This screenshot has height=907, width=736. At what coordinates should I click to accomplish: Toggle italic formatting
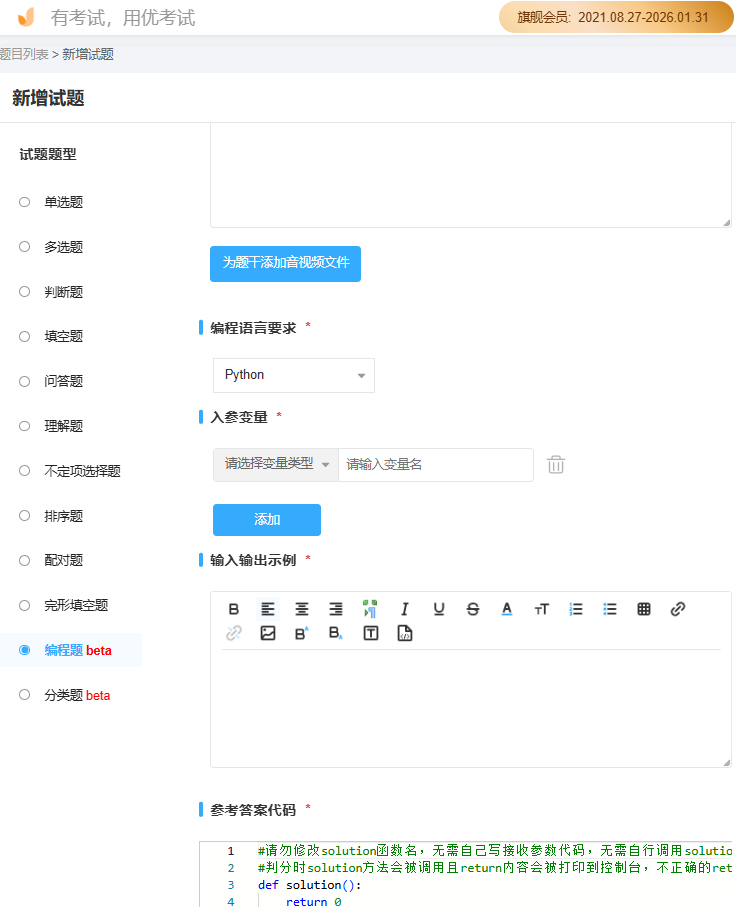[x=404, y=609]
